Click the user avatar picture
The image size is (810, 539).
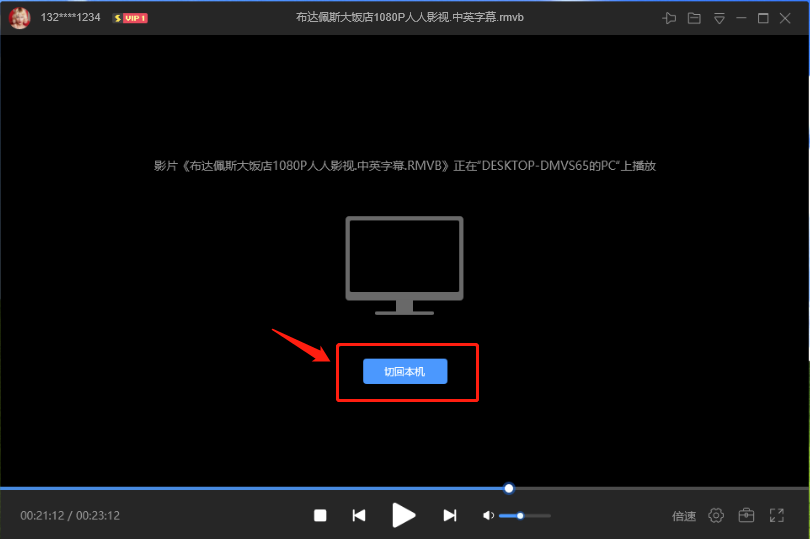[x=20, y=18]
